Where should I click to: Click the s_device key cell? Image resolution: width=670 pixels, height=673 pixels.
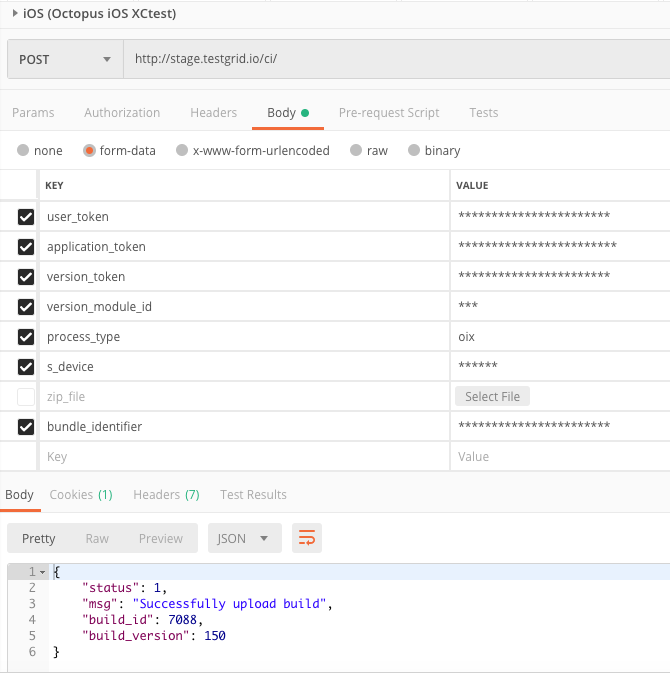(245, 367)
